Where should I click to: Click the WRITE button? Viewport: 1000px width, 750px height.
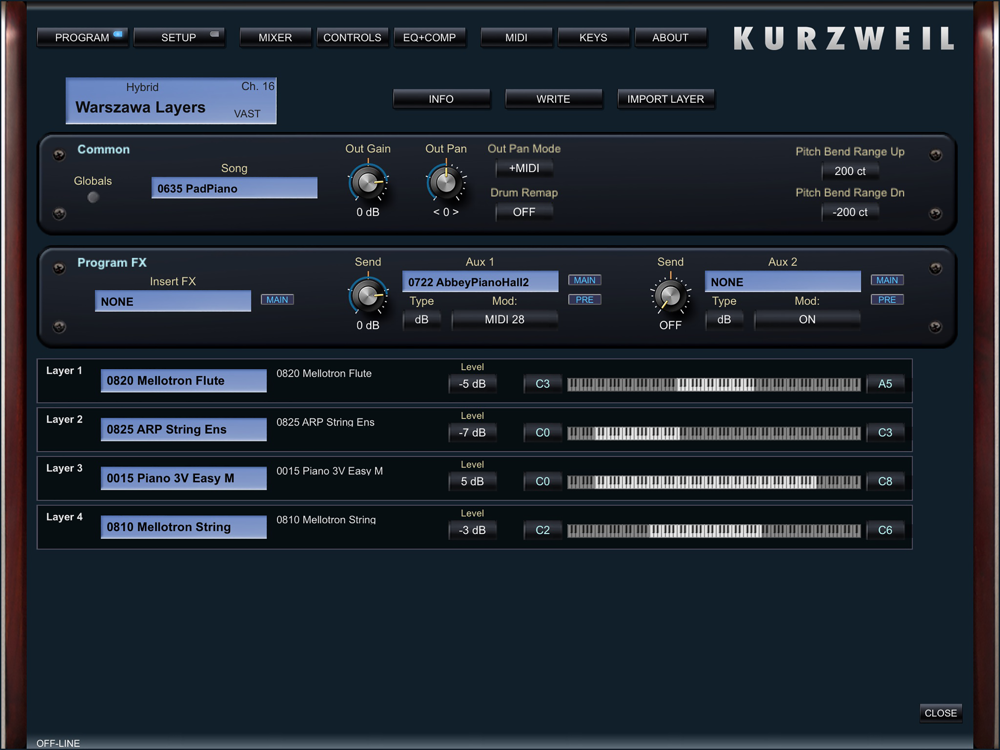[x=554, y=99]
